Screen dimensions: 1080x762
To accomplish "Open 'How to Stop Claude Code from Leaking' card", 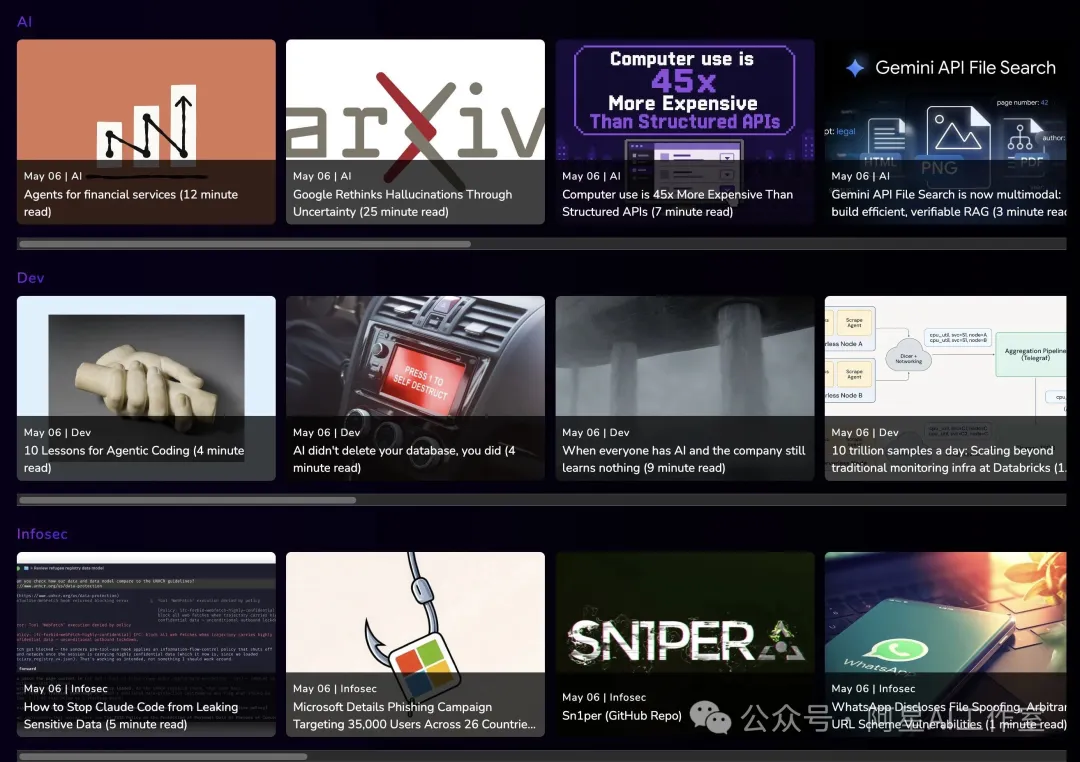I will (146, 644).
